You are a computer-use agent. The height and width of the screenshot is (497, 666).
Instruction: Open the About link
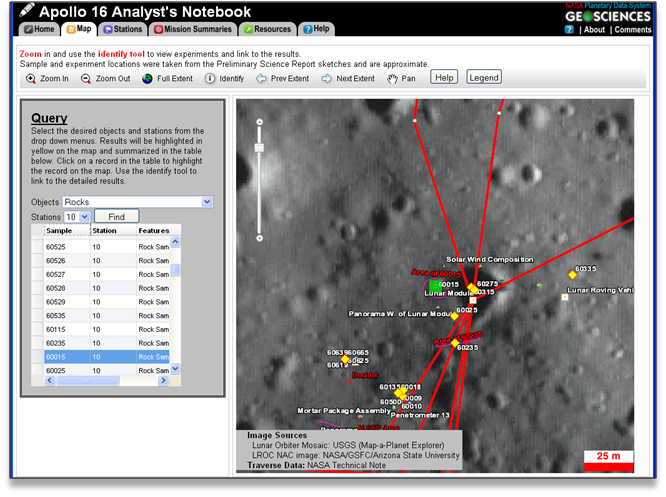pos(594,30)
